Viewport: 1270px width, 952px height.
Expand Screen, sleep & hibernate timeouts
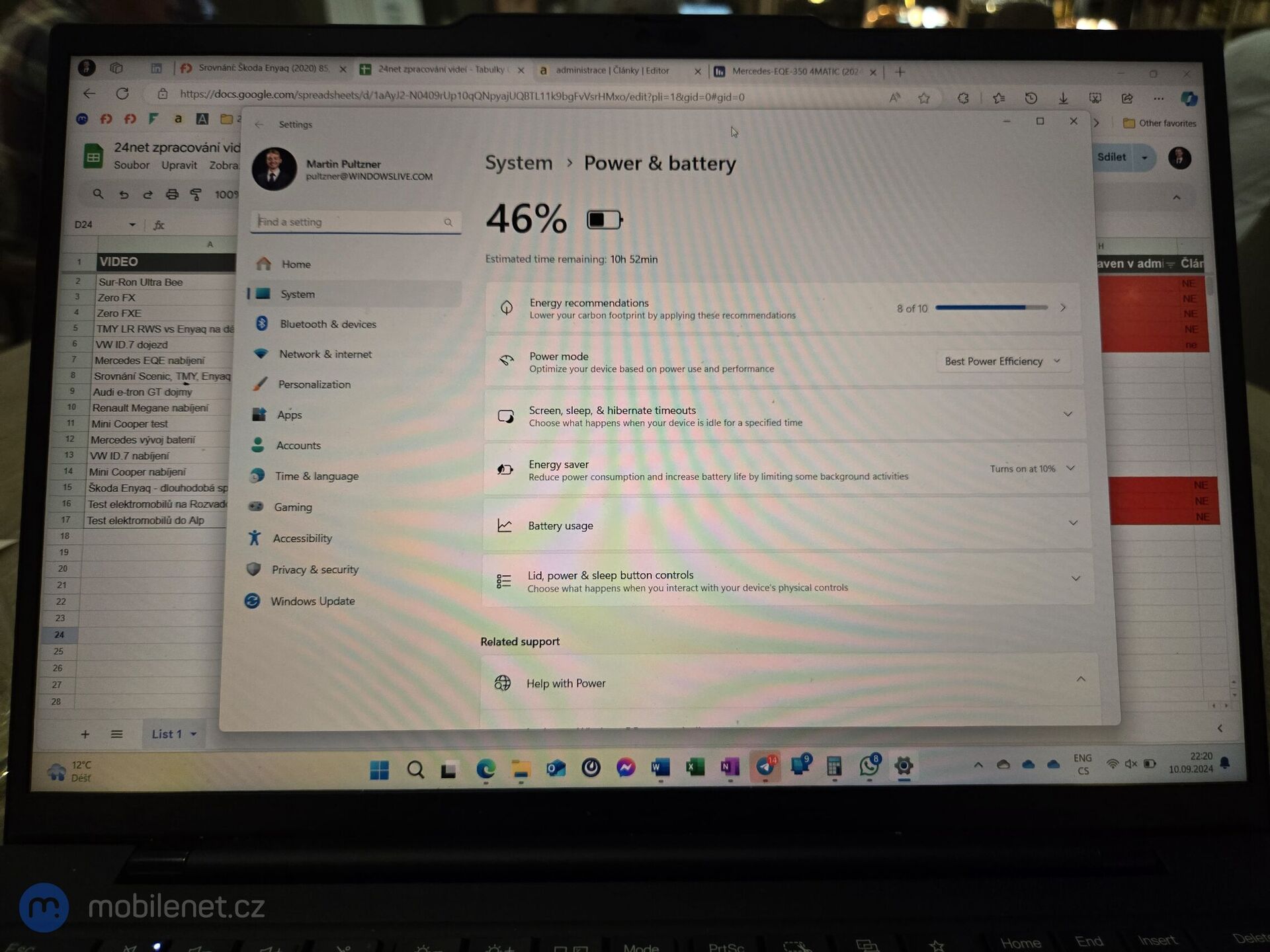click(1067, 415)
